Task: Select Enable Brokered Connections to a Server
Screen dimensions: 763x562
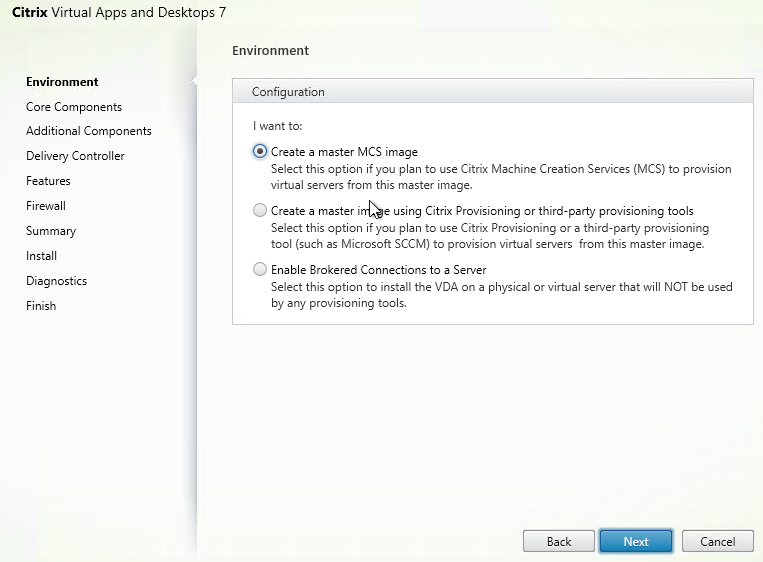Action: pos(260,269)
